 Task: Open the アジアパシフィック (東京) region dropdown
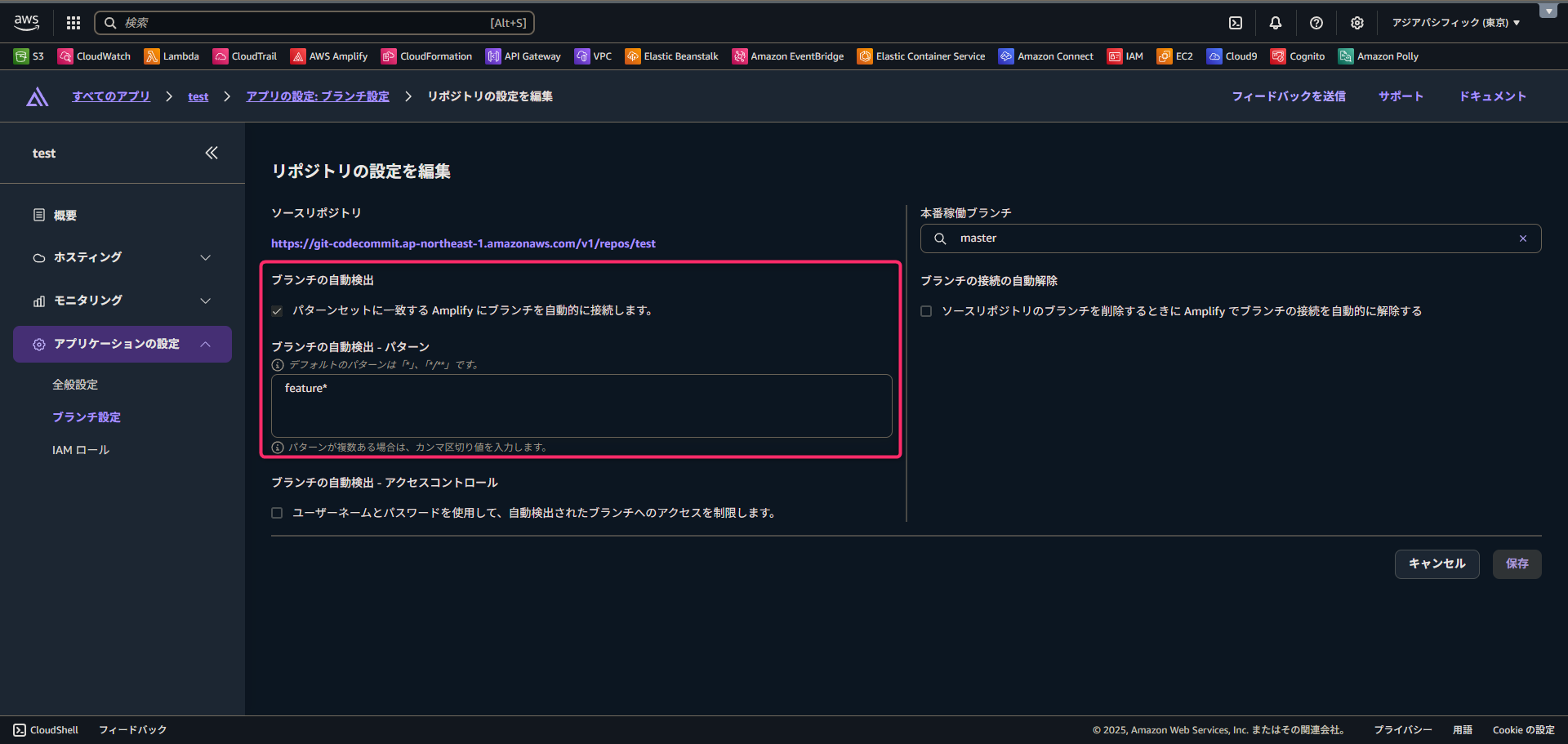[x=1456, y=23]
